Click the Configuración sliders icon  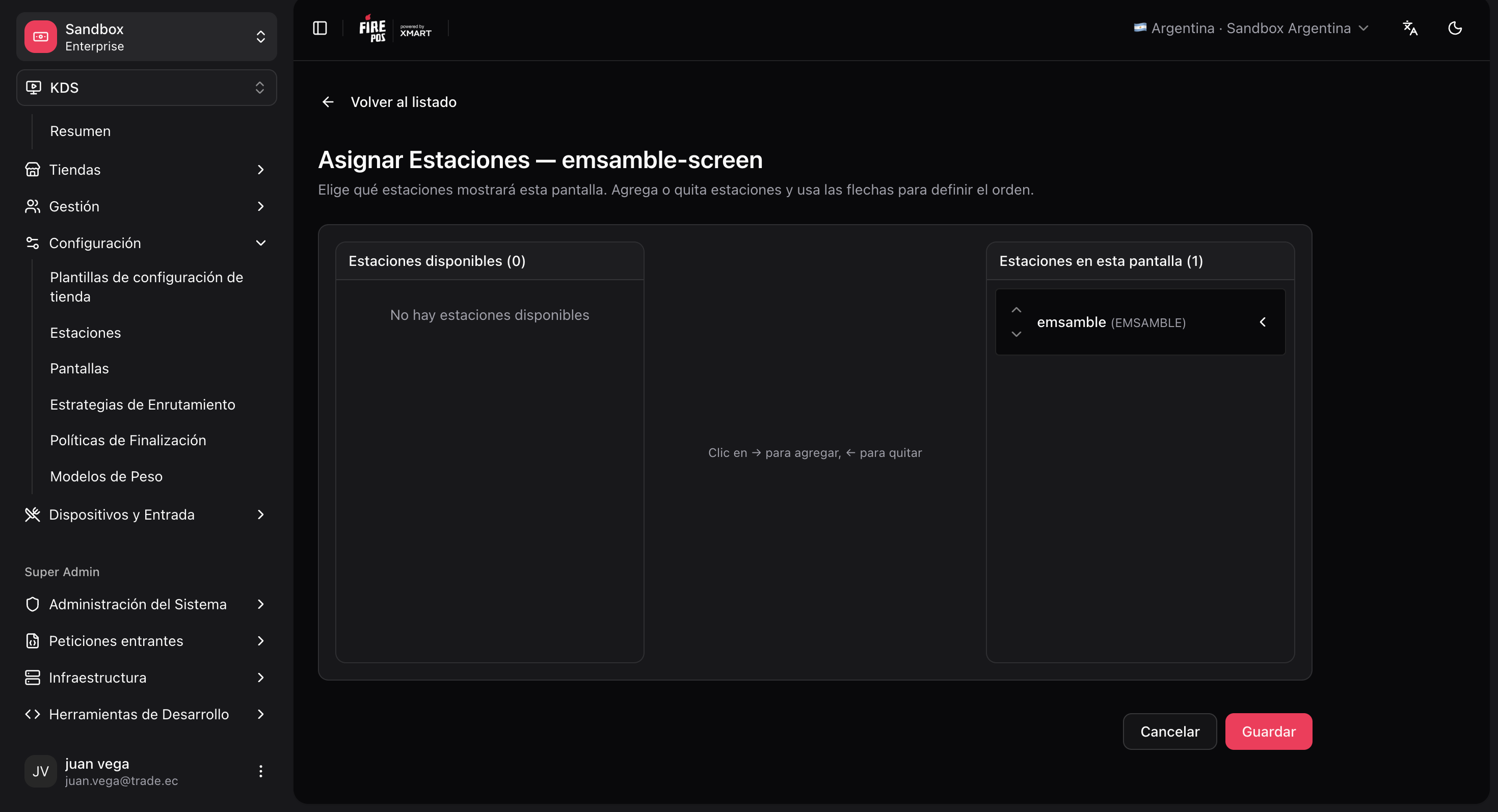click(x=33, y=243)
